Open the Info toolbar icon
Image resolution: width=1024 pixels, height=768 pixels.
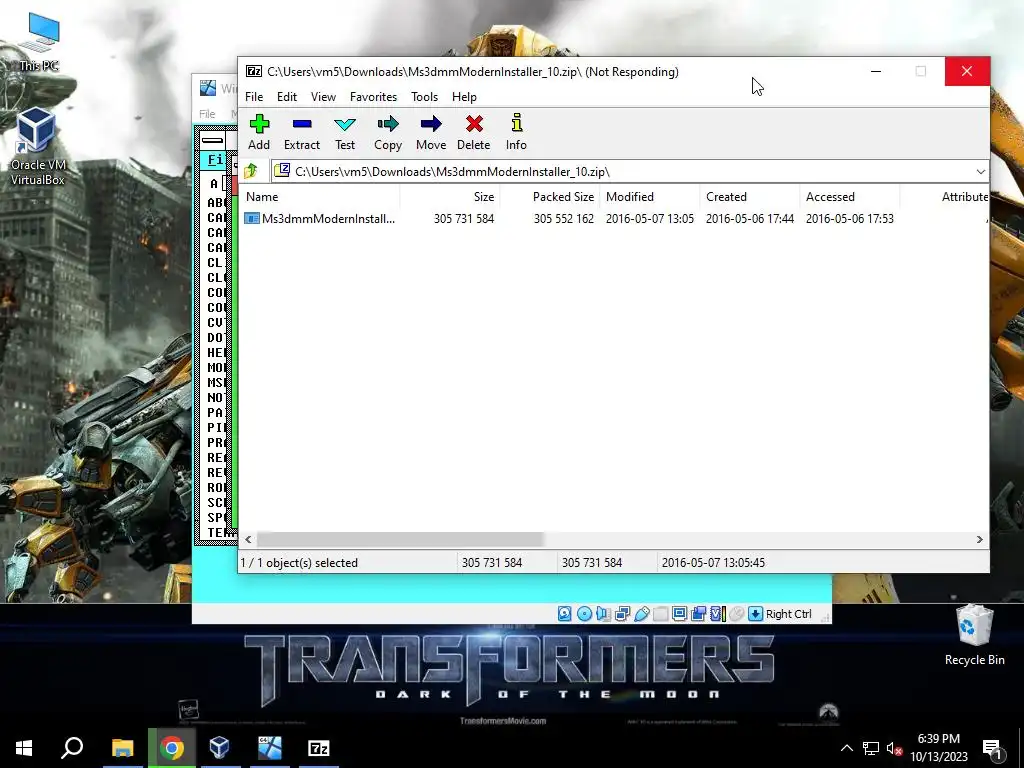click(517, 123)
